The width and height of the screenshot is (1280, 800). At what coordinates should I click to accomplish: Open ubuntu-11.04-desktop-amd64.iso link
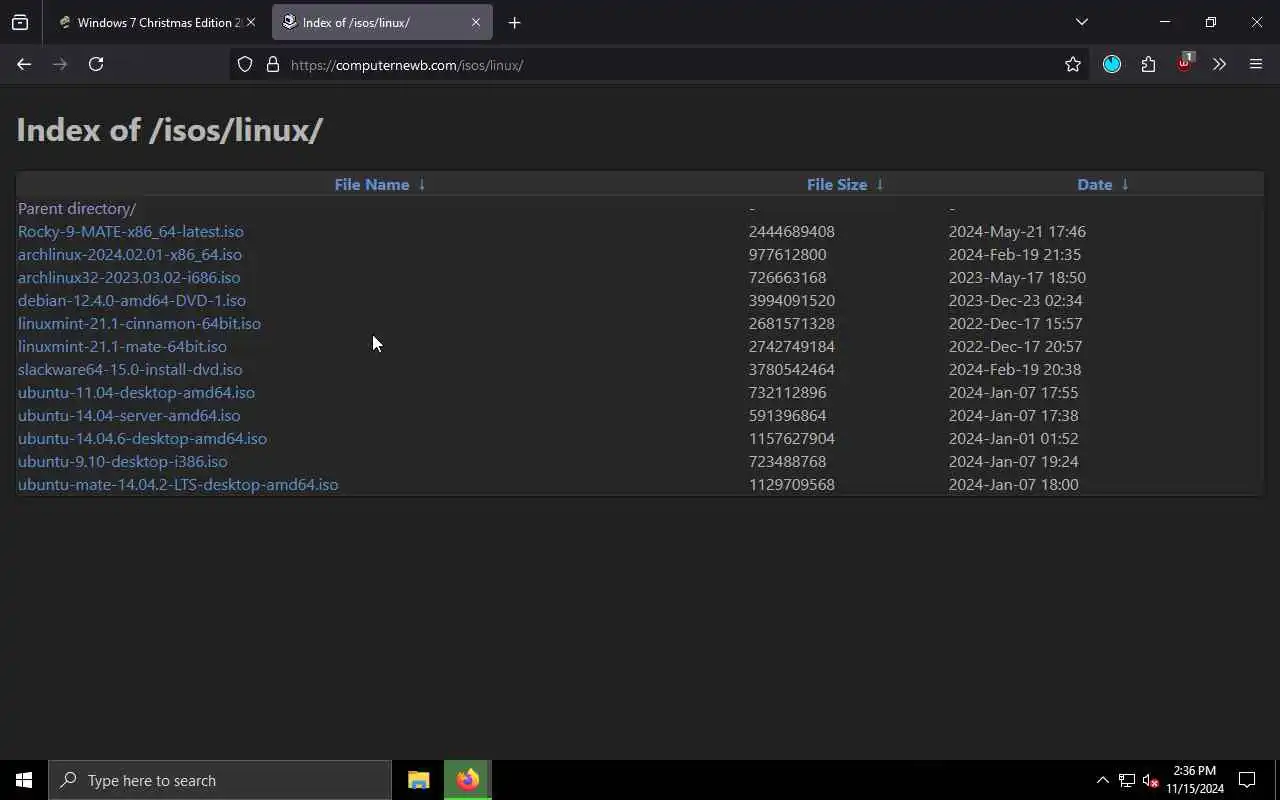pos(136,392)
